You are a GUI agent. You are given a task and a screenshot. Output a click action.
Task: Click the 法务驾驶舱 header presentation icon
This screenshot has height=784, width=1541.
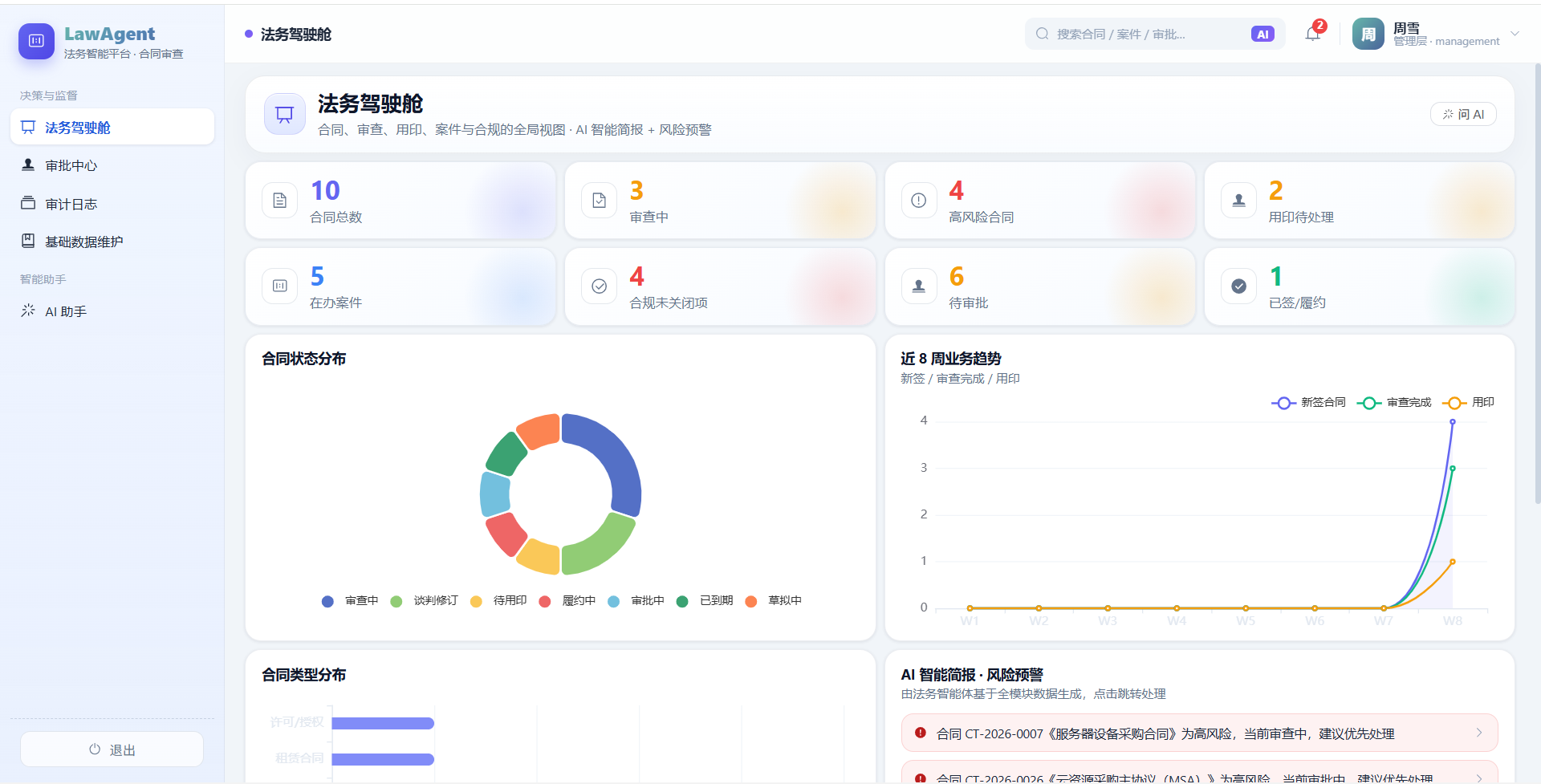[285, 114]
